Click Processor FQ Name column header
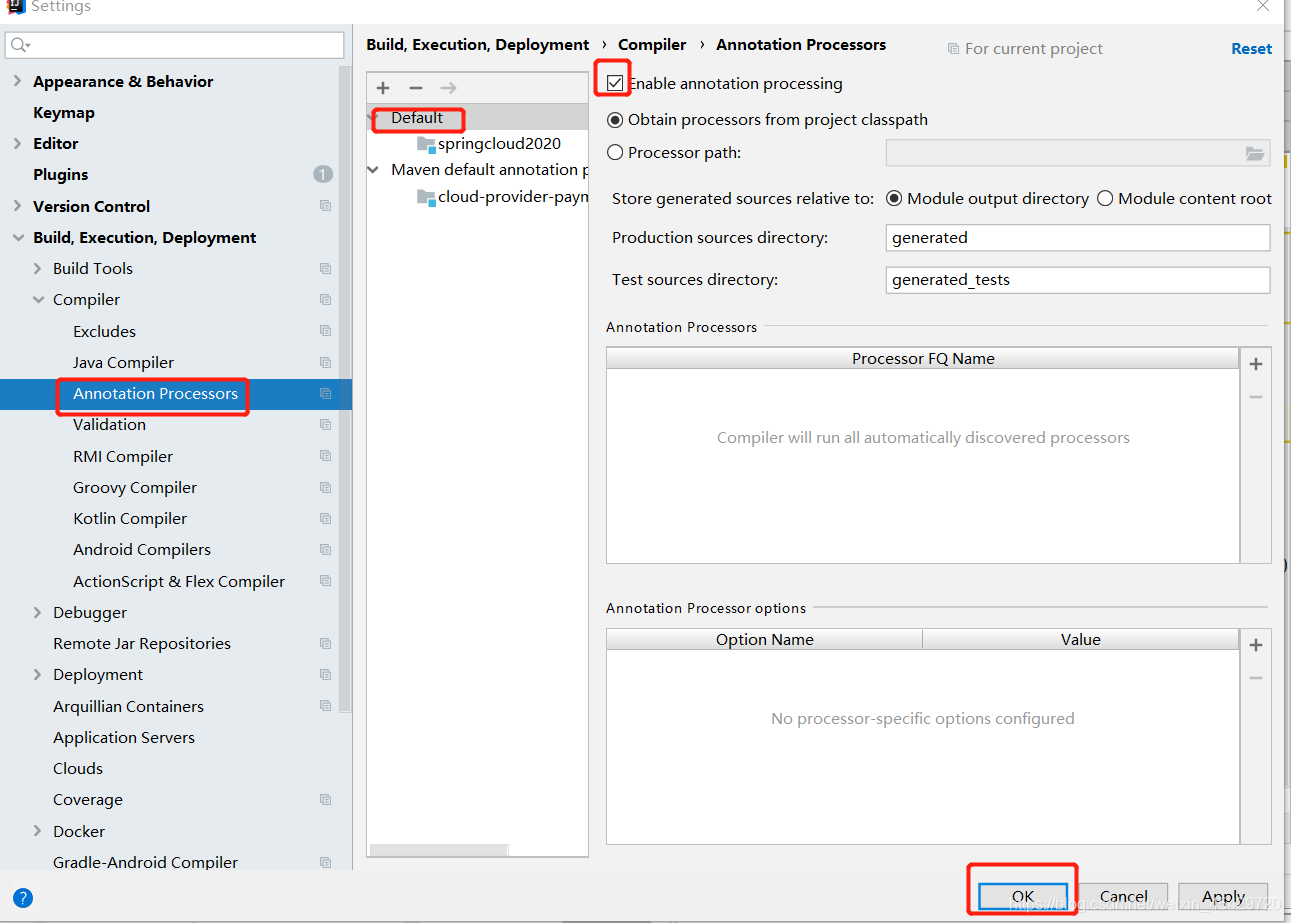Screen dimensions: 1291x923 pos(923,359)
